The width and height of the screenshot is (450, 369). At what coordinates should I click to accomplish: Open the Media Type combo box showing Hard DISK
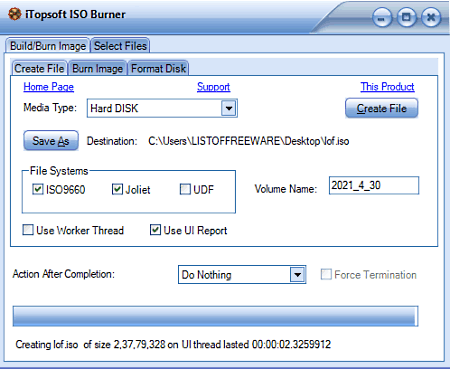tap(162, 108)
